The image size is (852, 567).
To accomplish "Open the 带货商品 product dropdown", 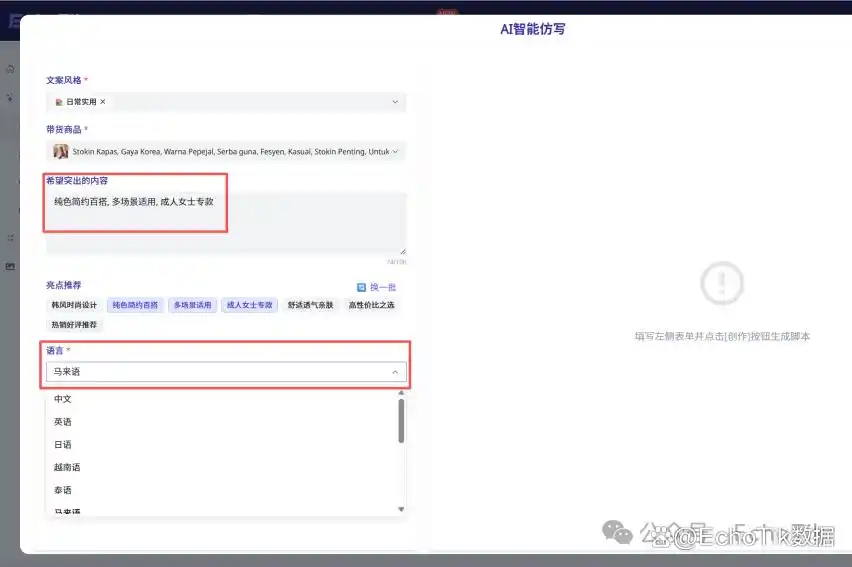I will pyautogui.click(x=395, y=152).
